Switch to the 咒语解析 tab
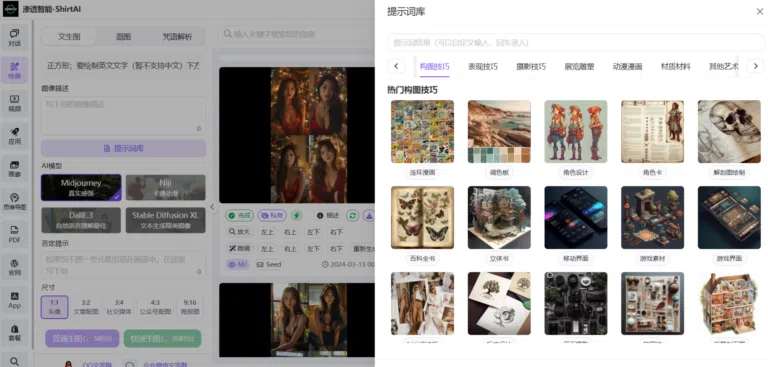768x367 pixels. click(177, 36)
